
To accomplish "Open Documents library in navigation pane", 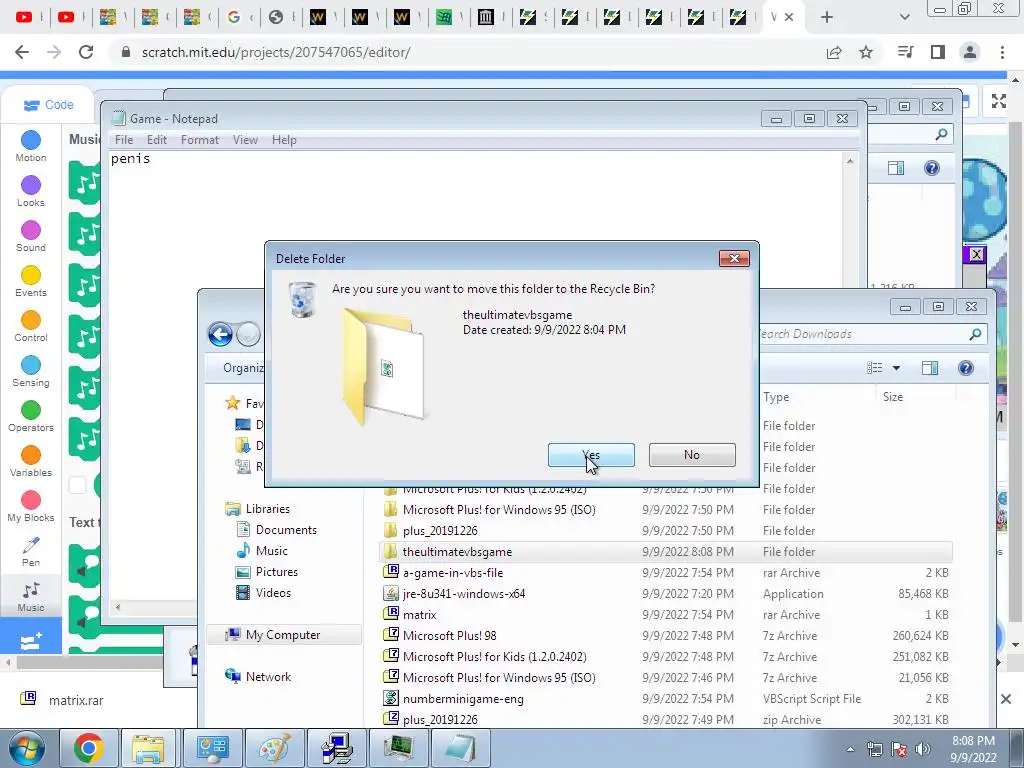I will pos(286,530).
